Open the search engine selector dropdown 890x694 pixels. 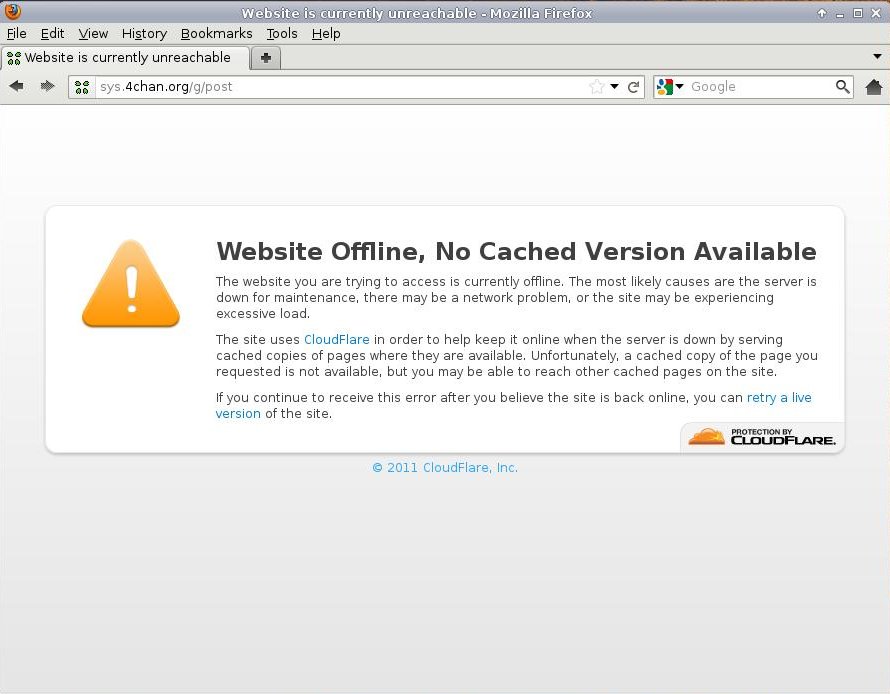click(x=670, y=87)
